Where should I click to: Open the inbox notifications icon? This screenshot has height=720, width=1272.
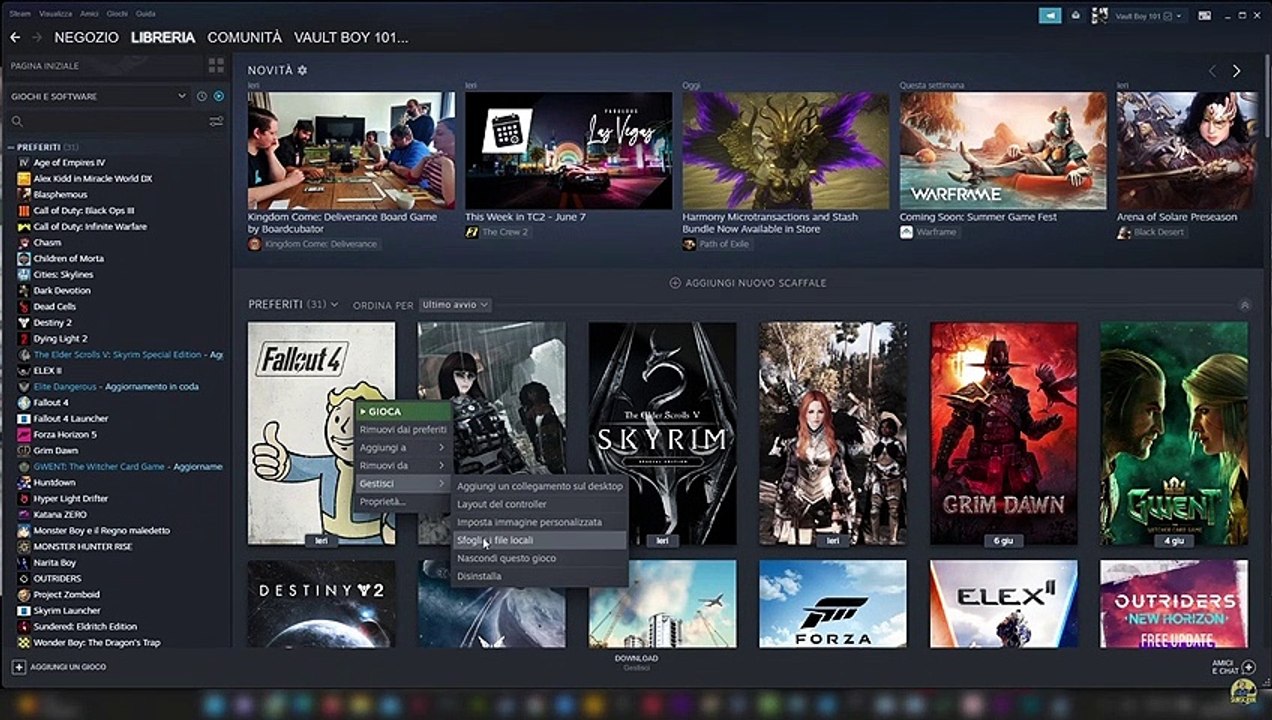1077,15
